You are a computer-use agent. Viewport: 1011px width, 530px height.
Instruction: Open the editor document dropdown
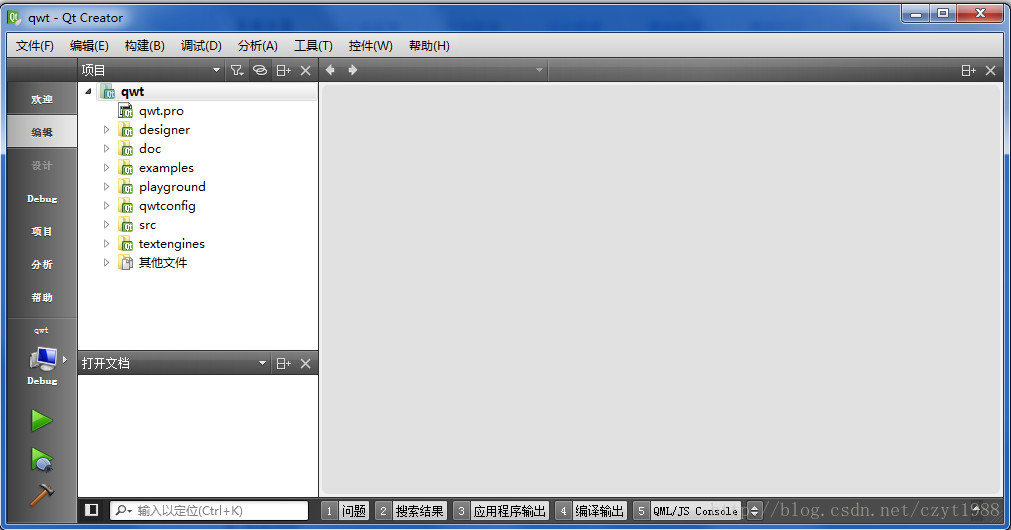(x=539, y=70)
